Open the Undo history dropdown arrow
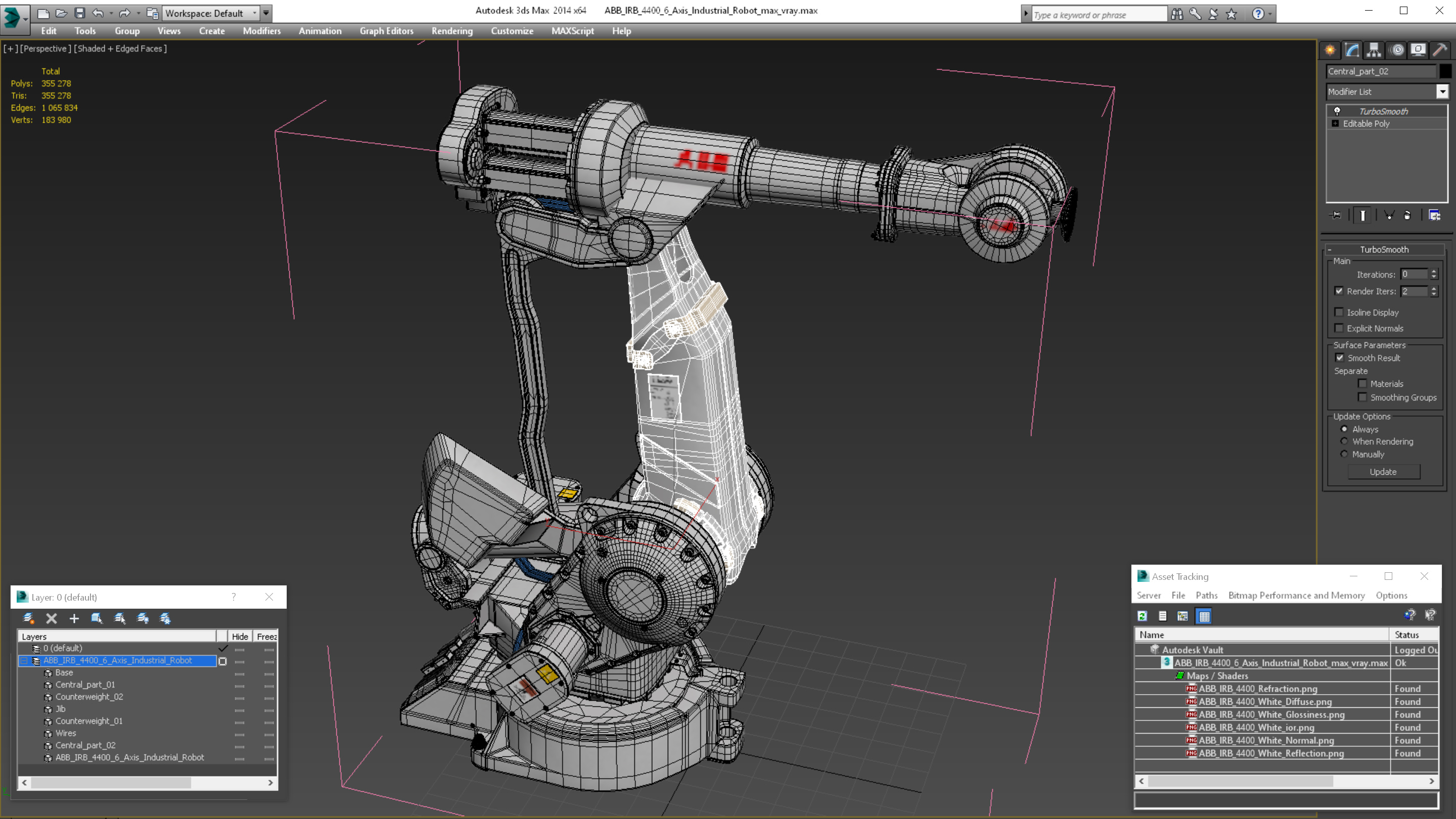Image resolution: width=1456 pixels, height=819 pixels. tap(111, 13)
